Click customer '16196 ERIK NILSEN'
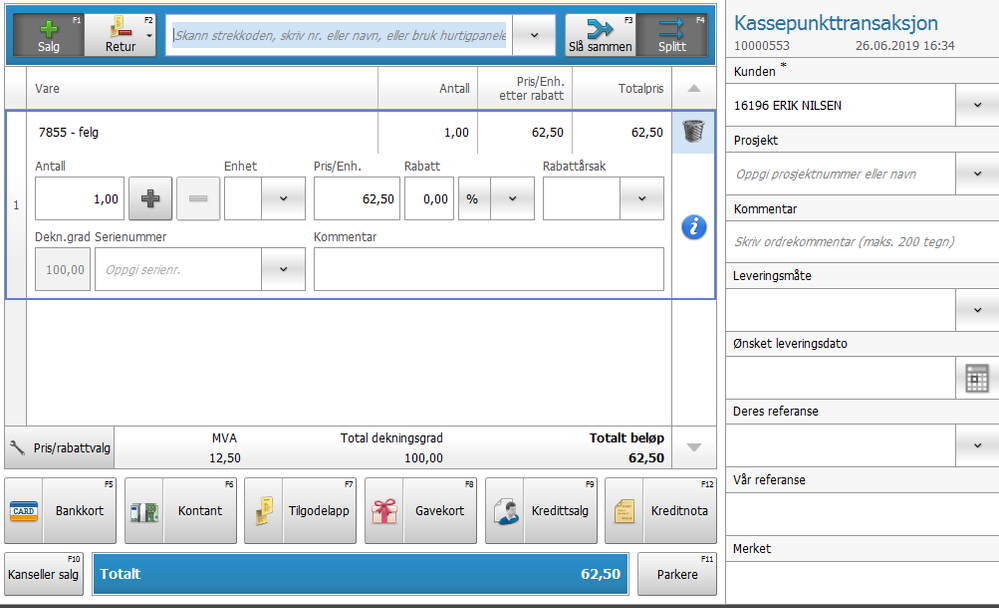Image resolution: width=999 pixels, height=608 pixels. pos(787,106)
